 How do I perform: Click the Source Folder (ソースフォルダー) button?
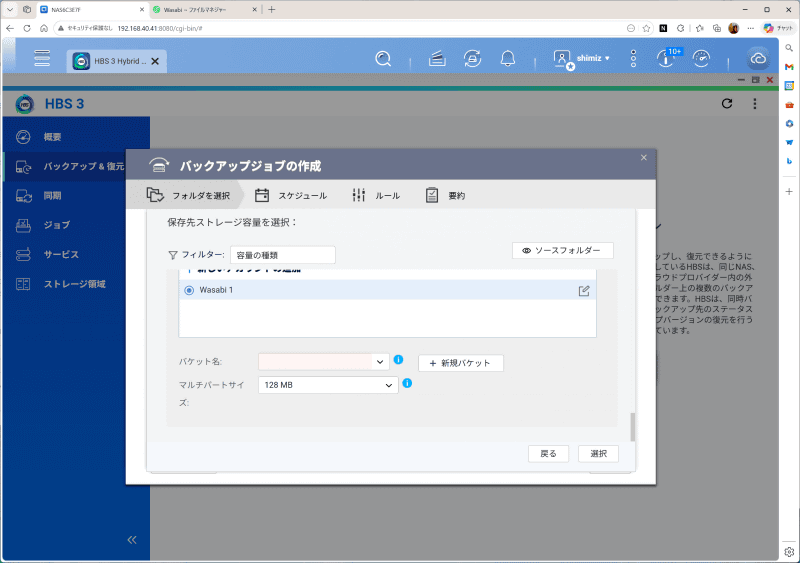point(563,251)
